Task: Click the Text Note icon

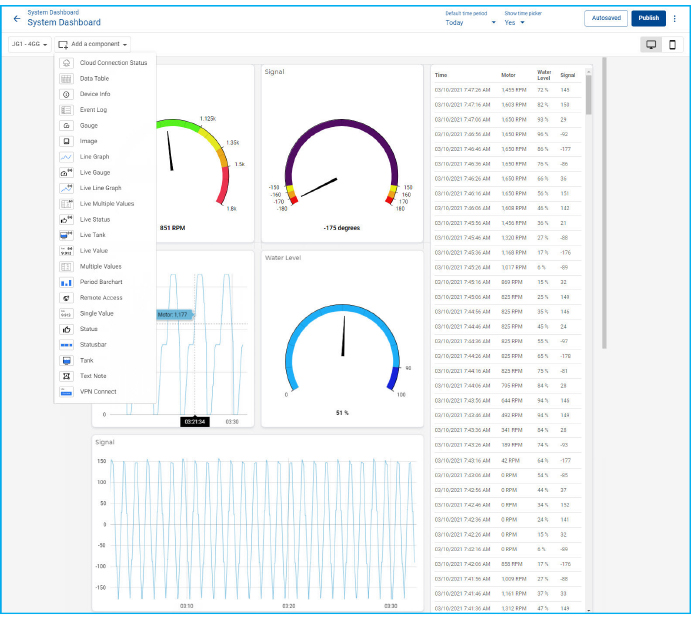Action: (66, 376)
